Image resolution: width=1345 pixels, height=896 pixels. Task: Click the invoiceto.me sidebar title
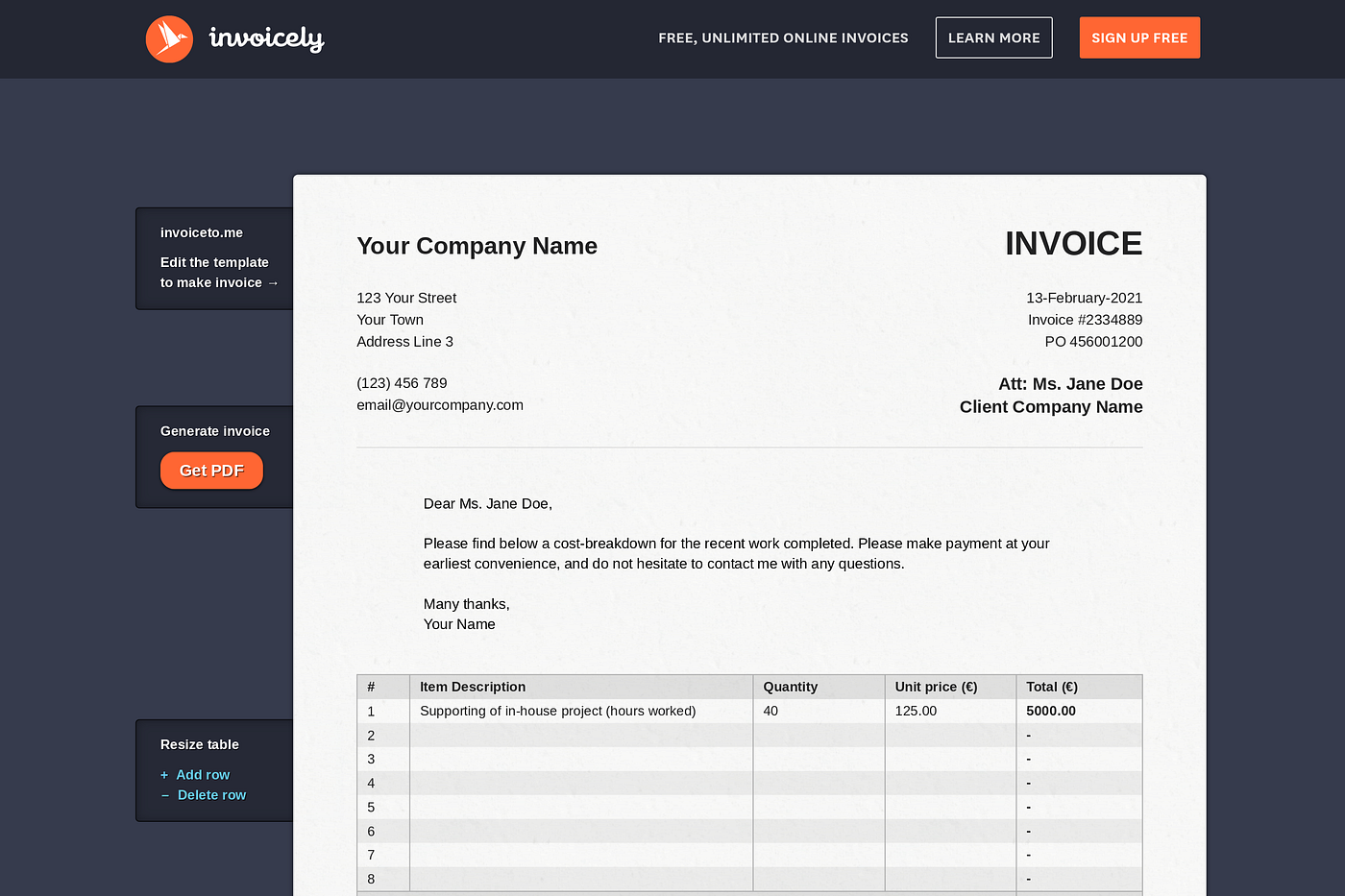[x=202, y=232]
